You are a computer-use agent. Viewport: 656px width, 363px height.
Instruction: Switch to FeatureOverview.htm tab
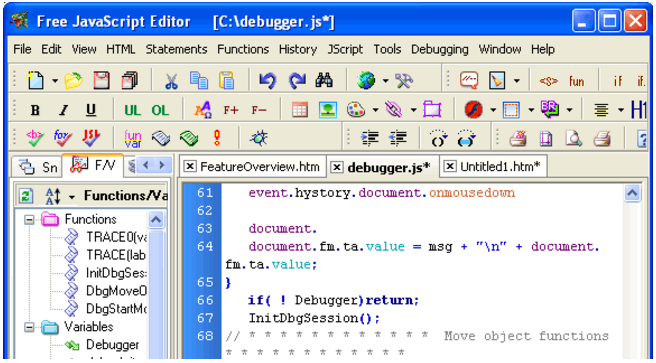pyautogui.click(x=253, y=166)
